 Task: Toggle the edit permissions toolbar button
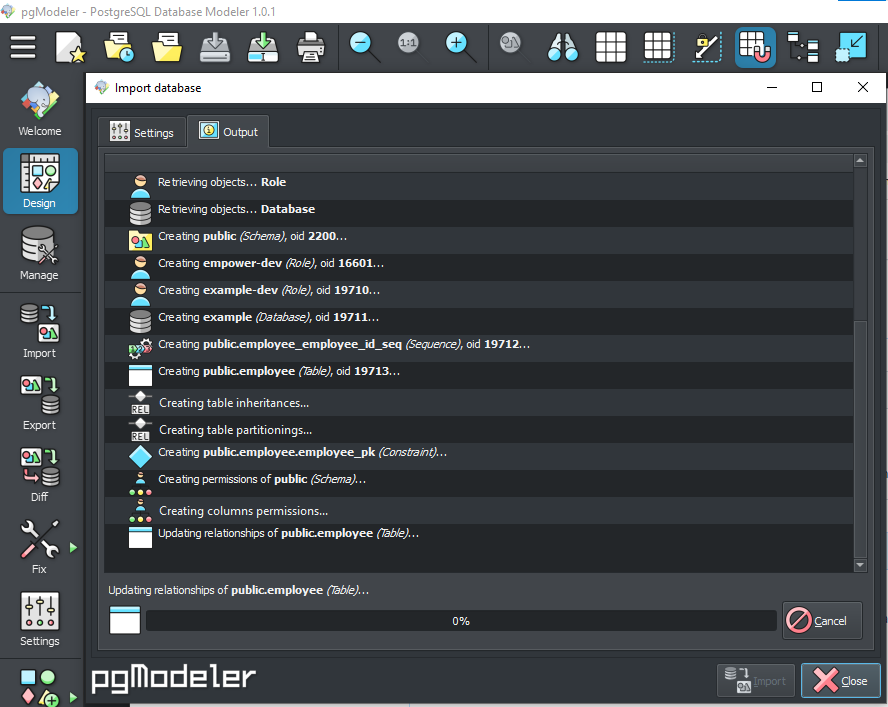tap(706, 46)
